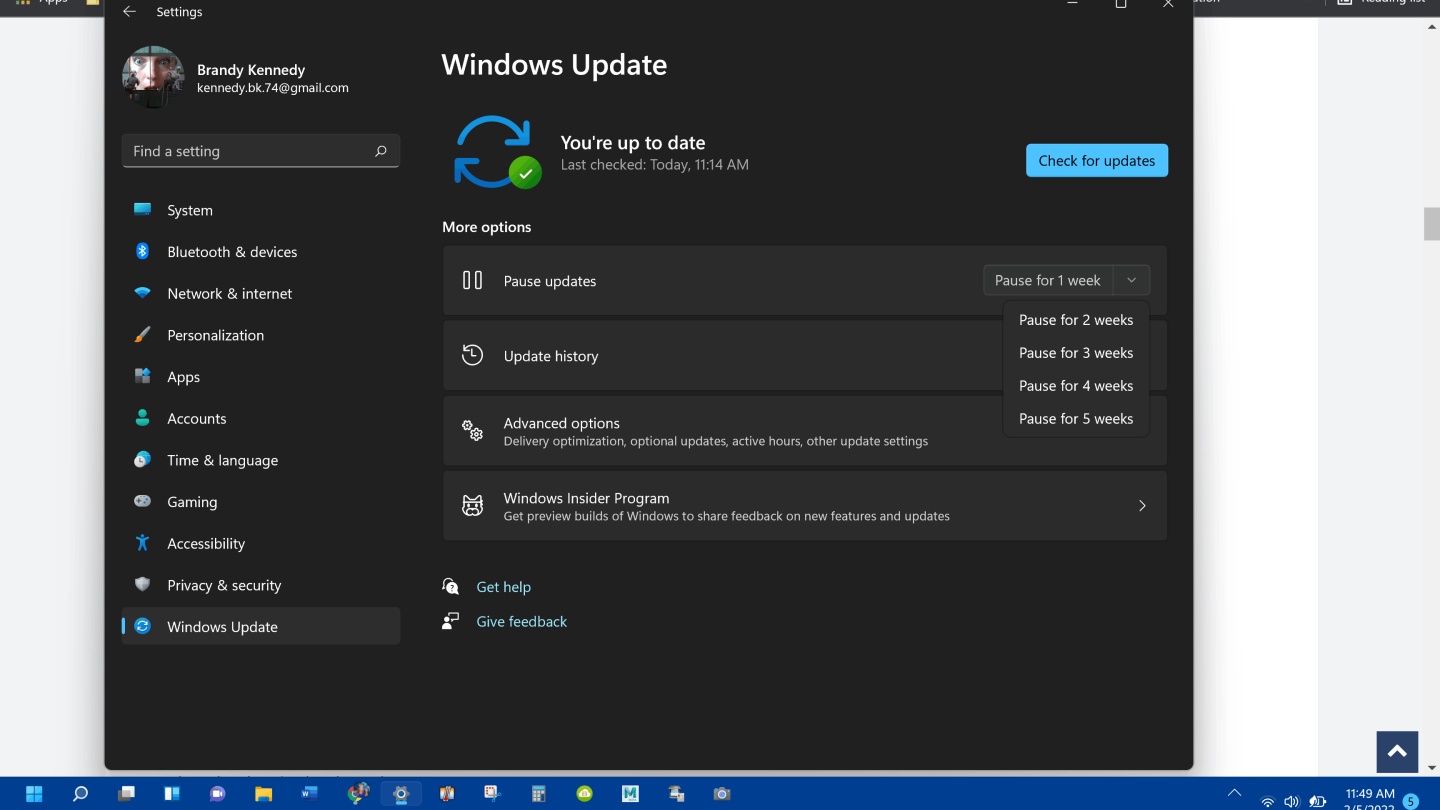Open the Personalization paintbrush icon
The width and height of the screenshot is (1440, 810).
pos(142,335)
